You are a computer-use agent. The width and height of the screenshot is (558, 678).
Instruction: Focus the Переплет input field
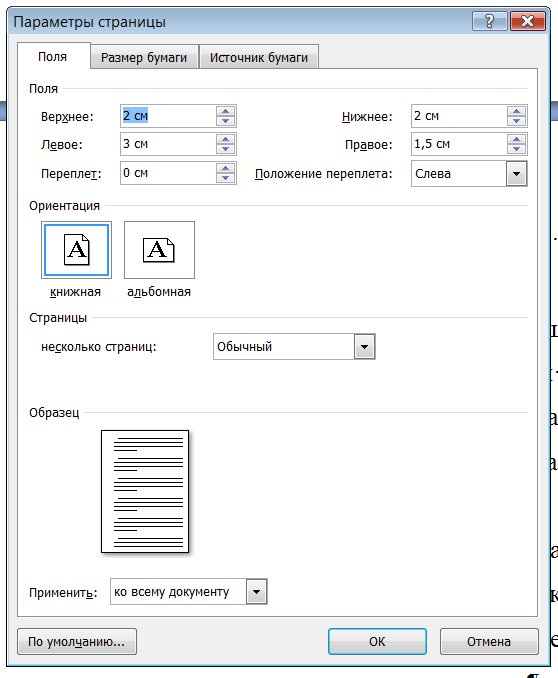[168, 173]
